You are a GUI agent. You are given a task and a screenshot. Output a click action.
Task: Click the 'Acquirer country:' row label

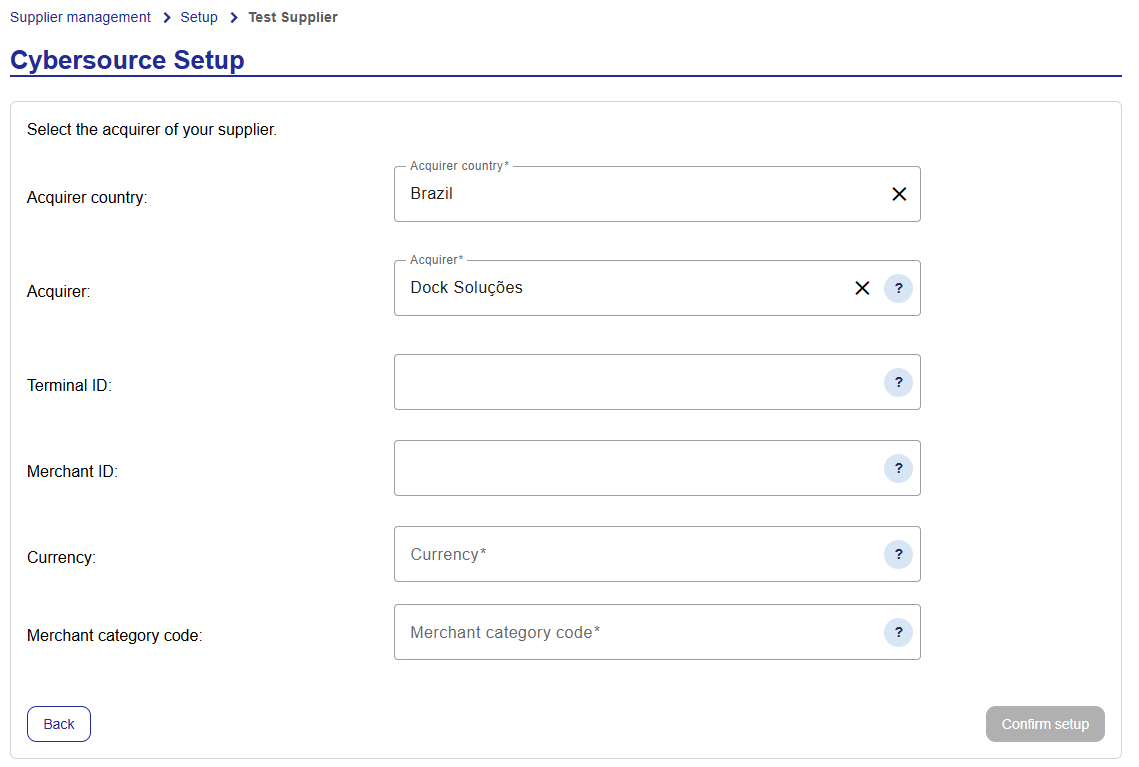(x=87, y=198)
